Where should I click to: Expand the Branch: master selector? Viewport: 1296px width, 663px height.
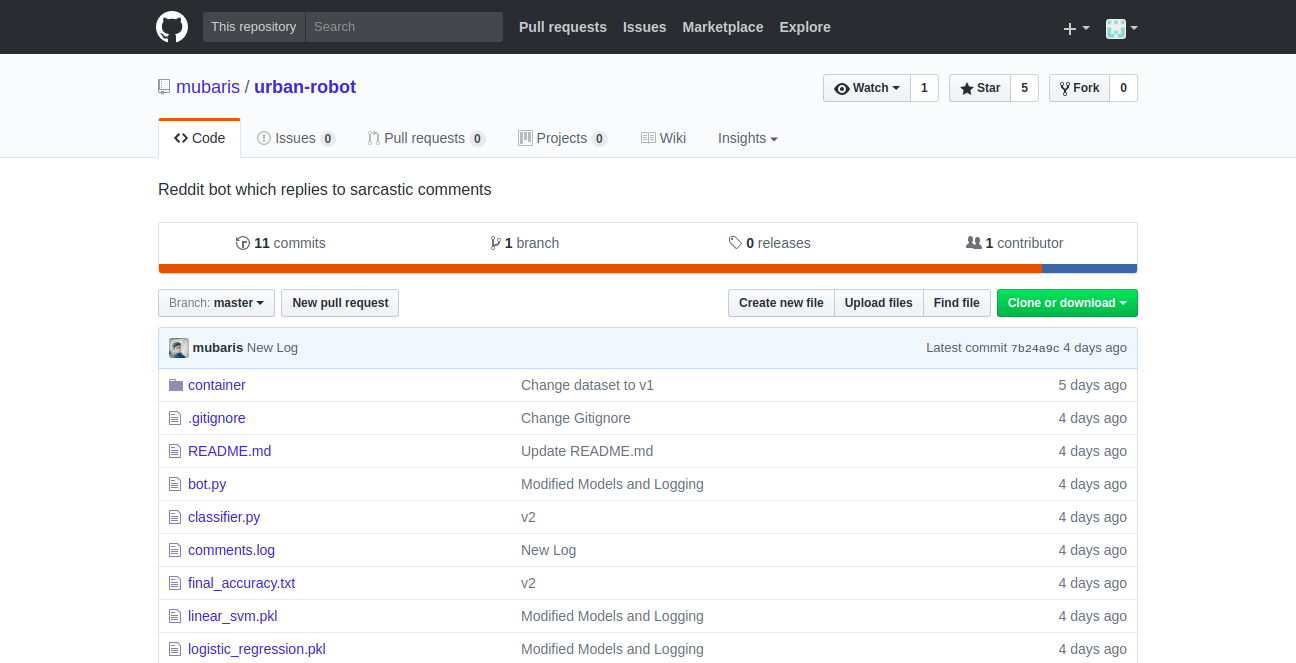click(x=216, y=303)
